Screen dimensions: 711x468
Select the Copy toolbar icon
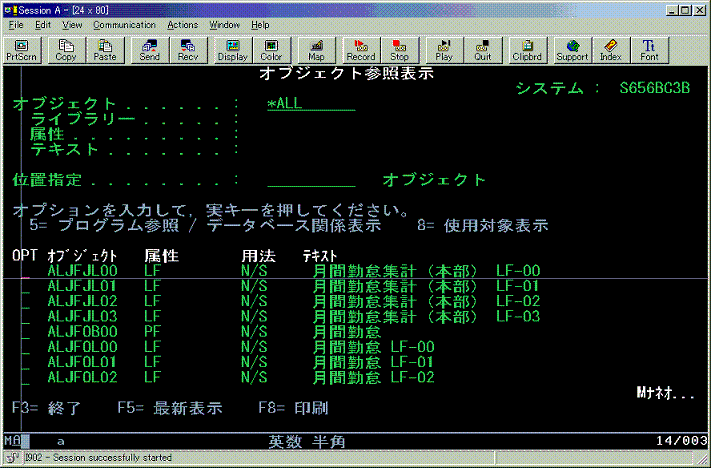coord(66,50)
